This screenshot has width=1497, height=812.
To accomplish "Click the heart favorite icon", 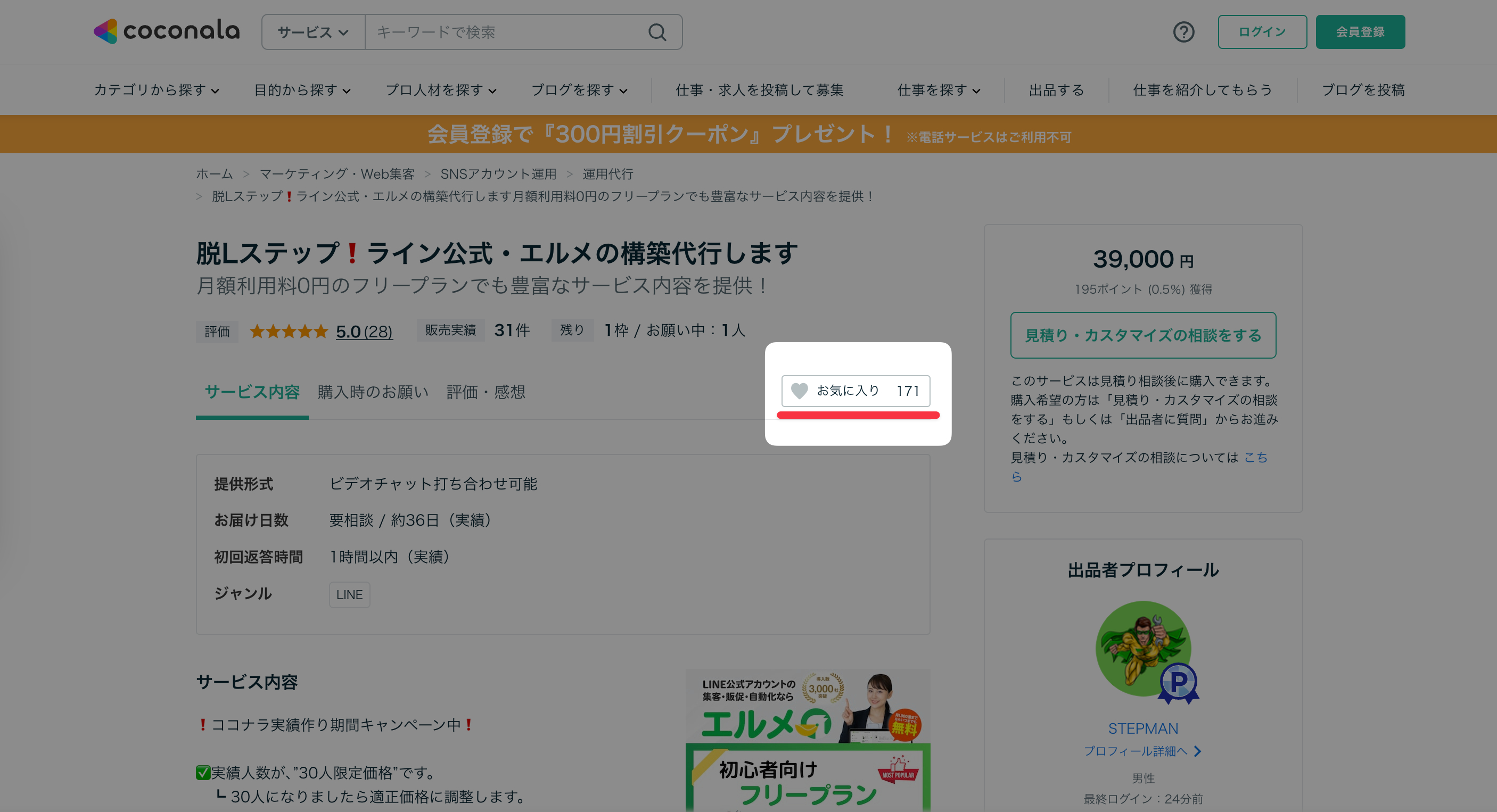I will 799,391.
